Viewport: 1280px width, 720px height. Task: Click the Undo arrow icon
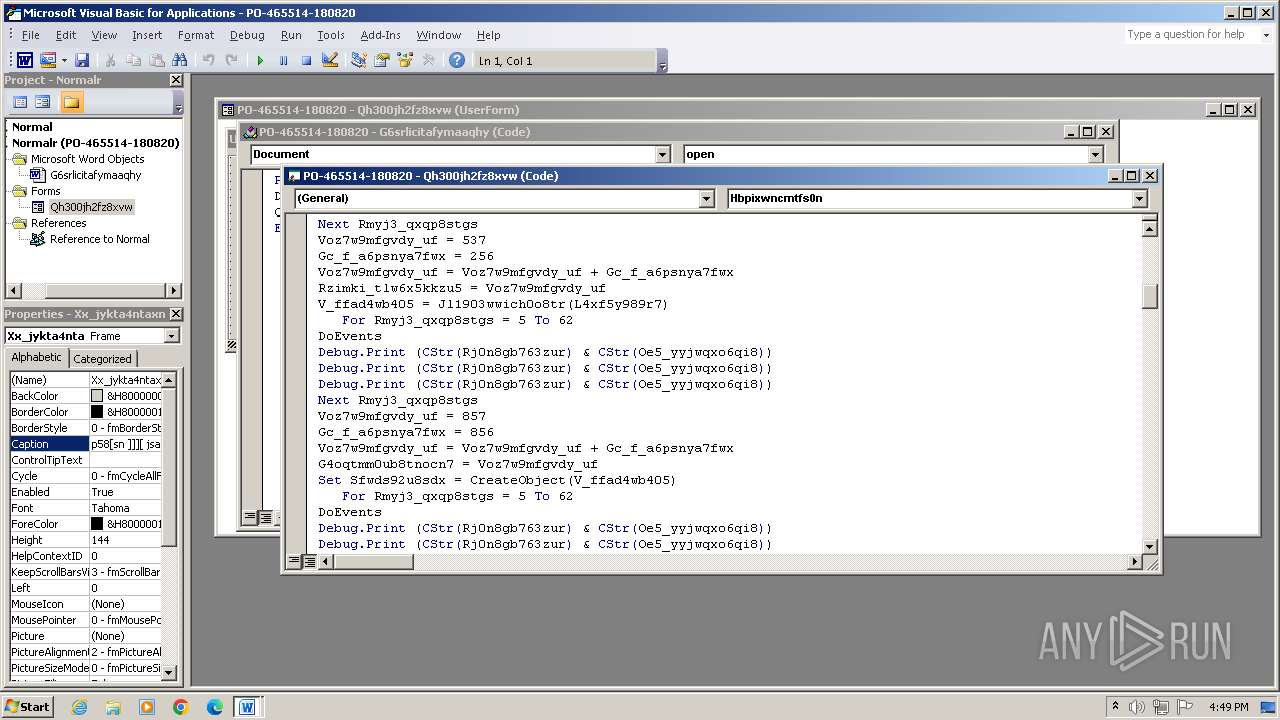pos(208,61)
